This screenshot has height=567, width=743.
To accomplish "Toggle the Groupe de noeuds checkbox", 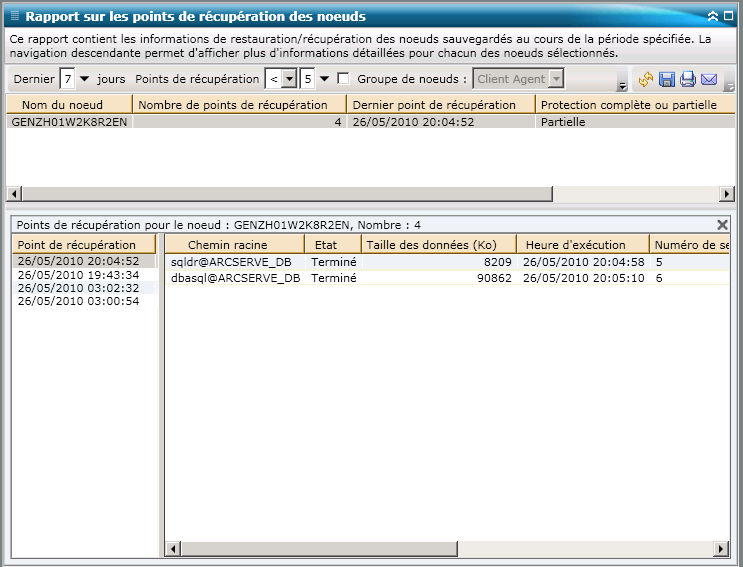I will [x=343, y=79].
